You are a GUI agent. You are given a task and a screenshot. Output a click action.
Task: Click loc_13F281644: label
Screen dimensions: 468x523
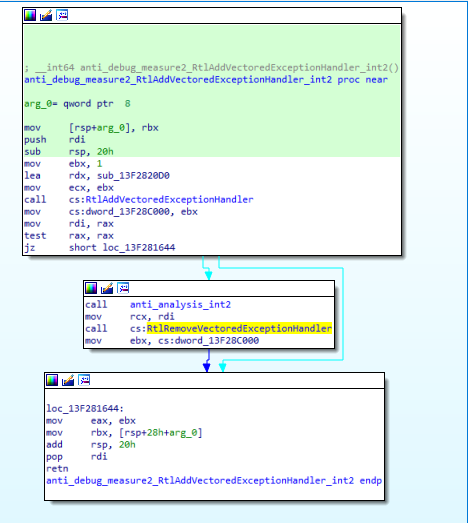click(x=85, y=409)
